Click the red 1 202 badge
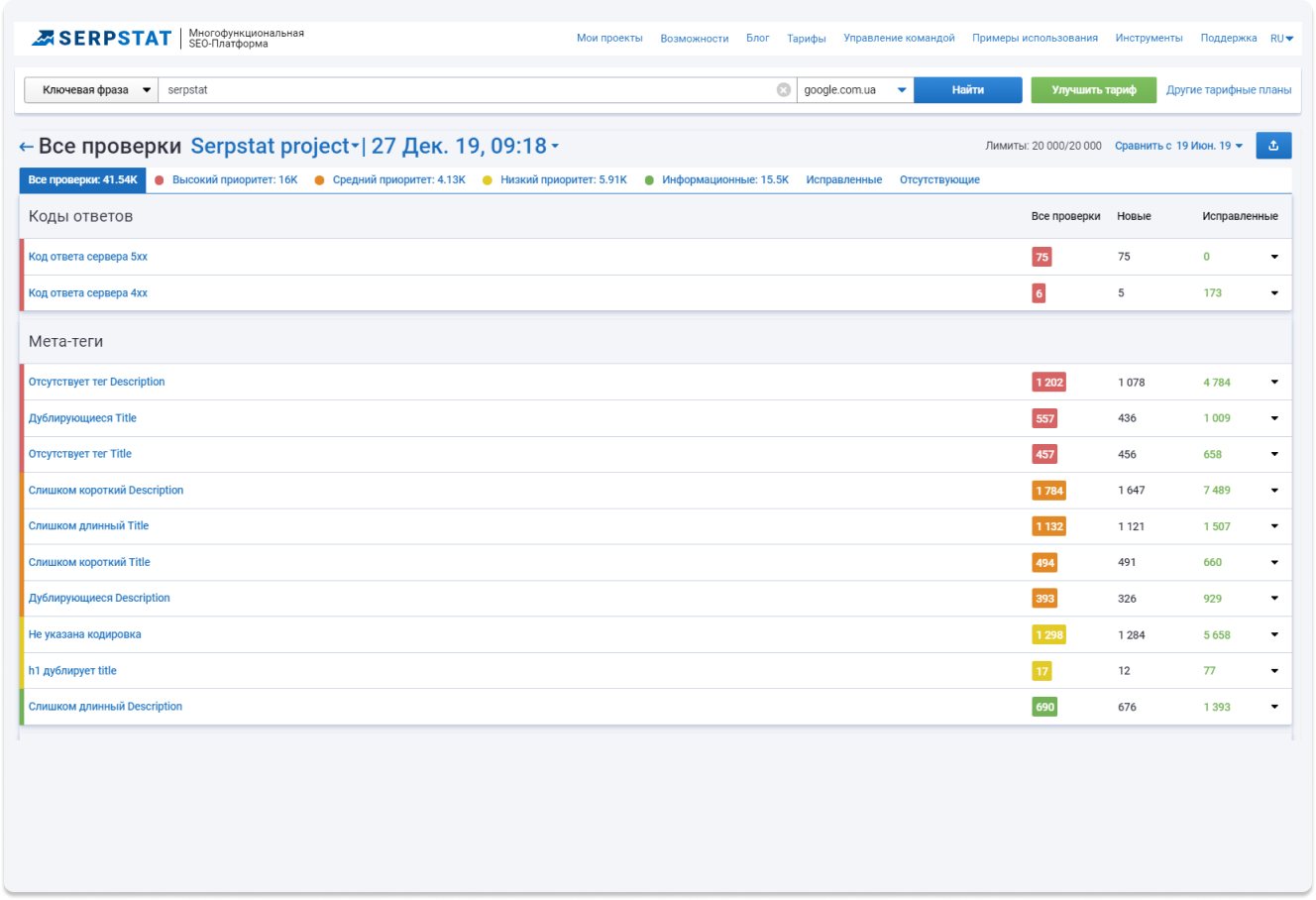 tap(1048, 383)
